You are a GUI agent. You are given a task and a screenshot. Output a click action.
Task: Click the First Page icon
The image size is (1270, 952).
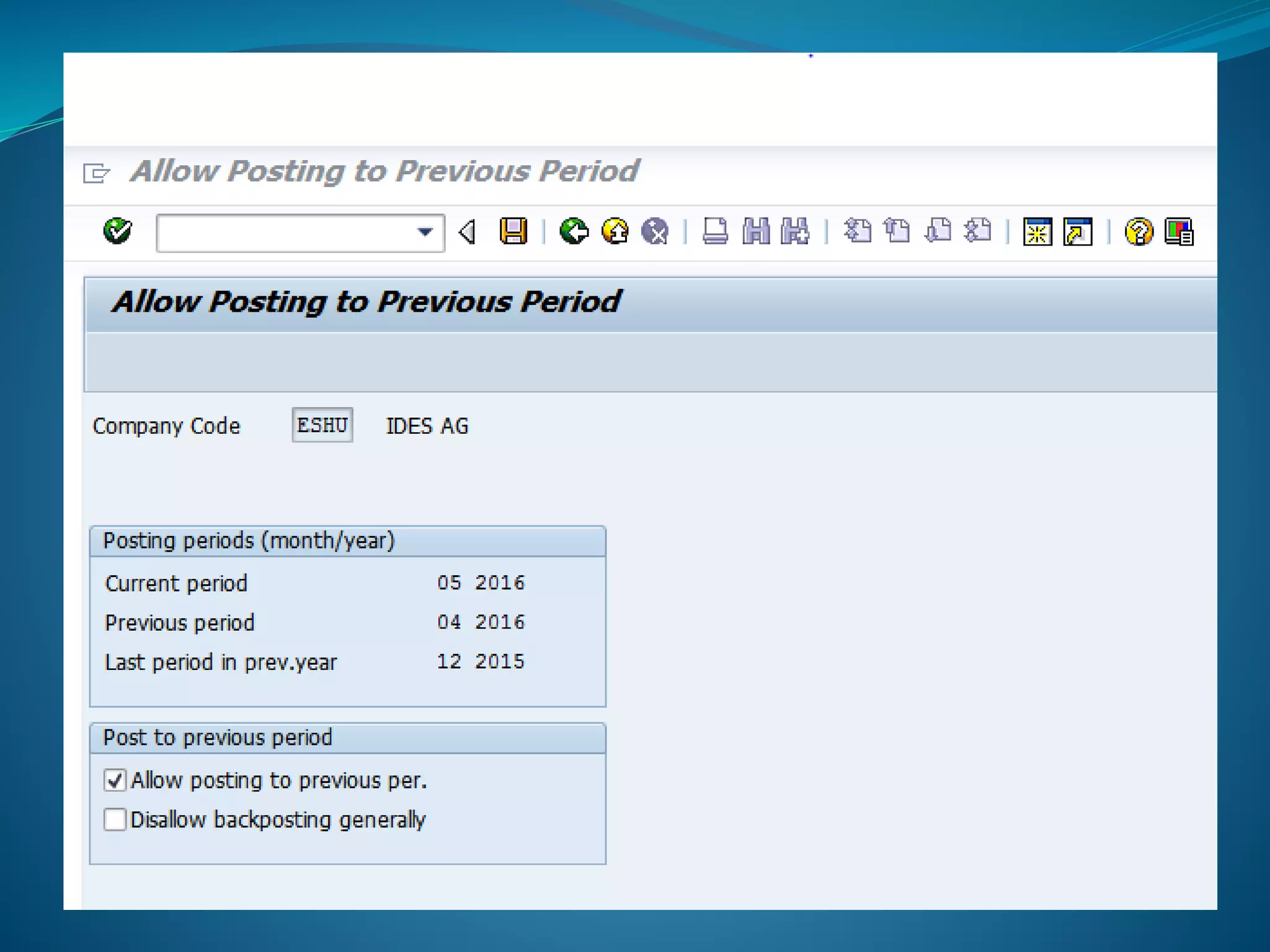(858, 232)
